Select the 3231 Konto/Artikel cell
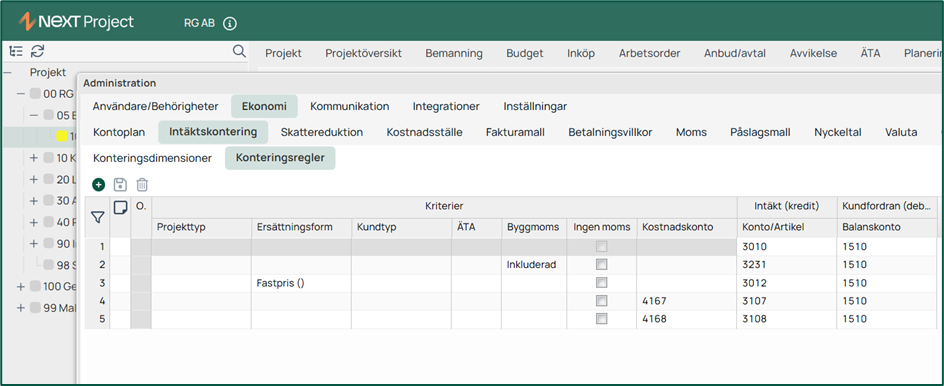Screen dimensions: 944x386 click(x=786, y=264)
